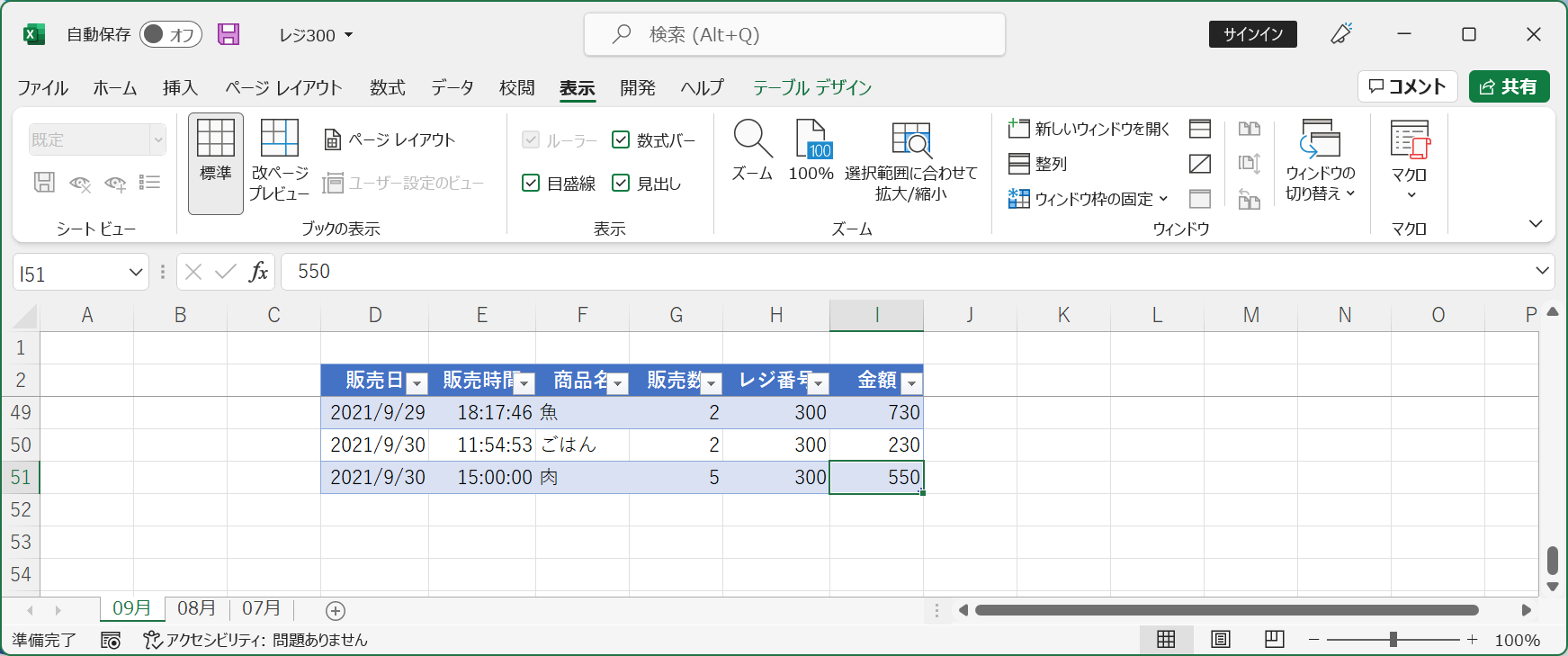1568x656 pixels.
Task: Open the ズーム zoom dialog
Action: [x=752, y=150]
